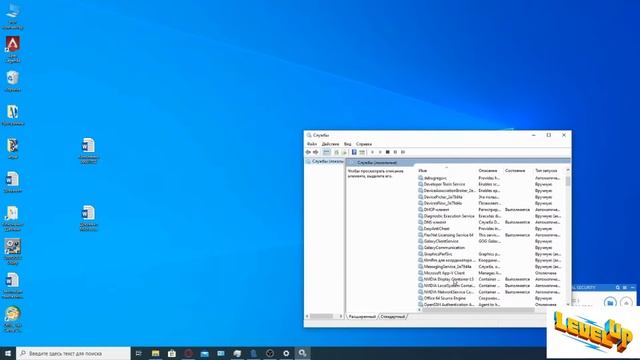Select the OpenSSH Authentication Agent row
Image resolution: width=640 pixels, height=360 pixels.
491,304
